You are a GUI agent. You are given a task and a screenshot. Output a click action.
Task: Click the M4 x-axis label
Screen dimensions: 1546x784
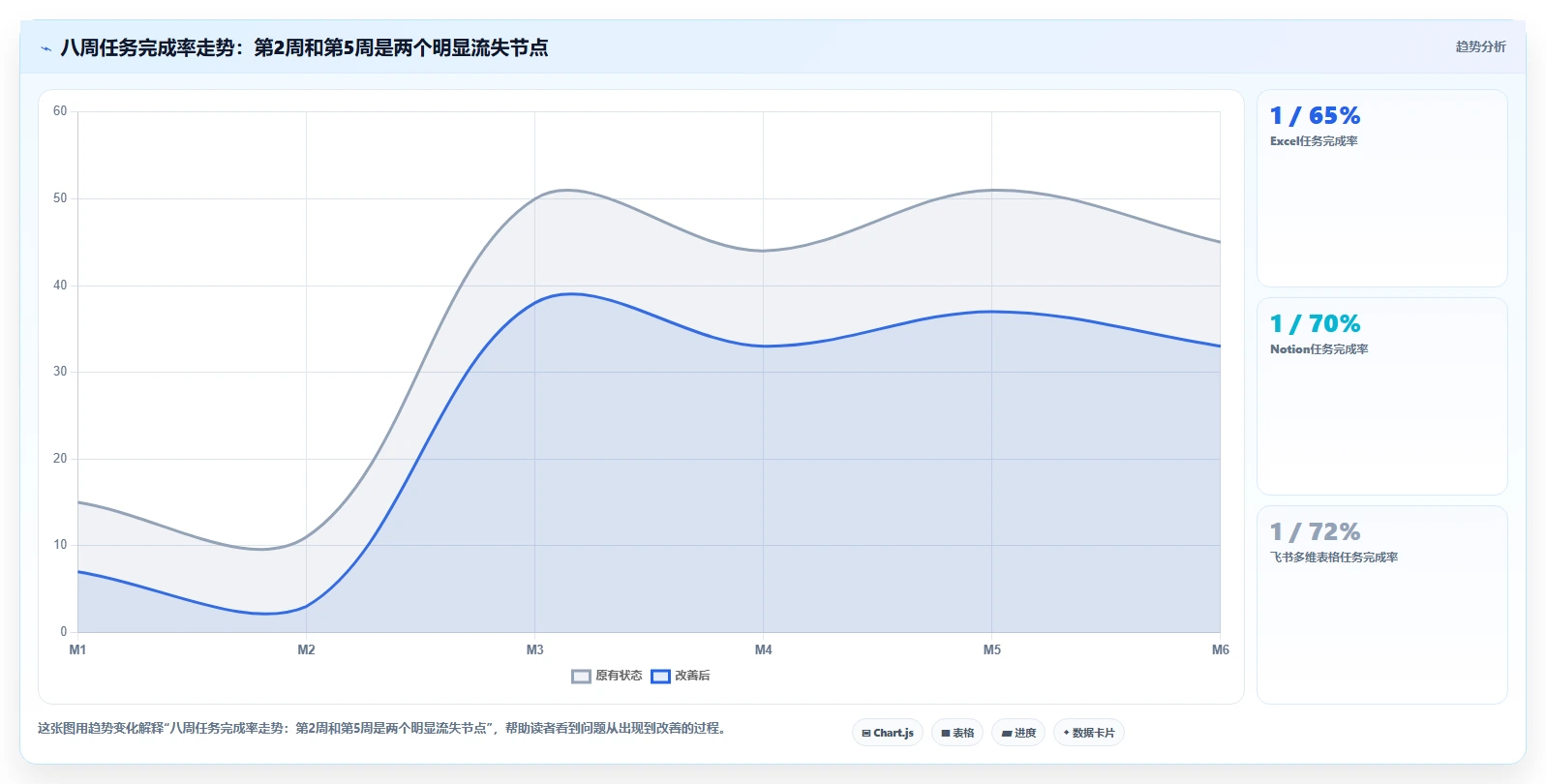(763, 649)
